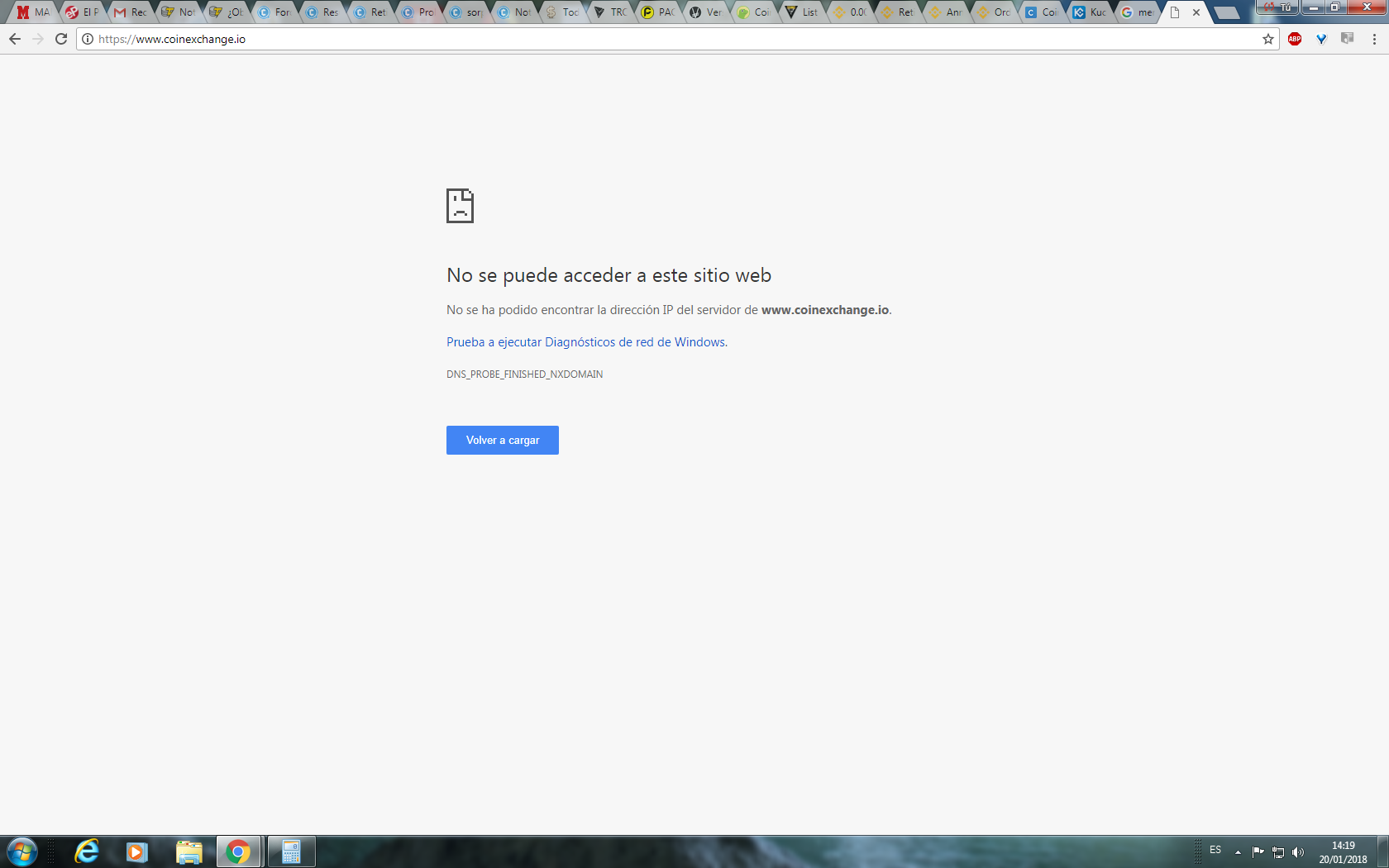The width and height of the screenshot is (1389, 868).
Task: Click the 'Volver a cargar' button
Action: (x=503, y=440)
